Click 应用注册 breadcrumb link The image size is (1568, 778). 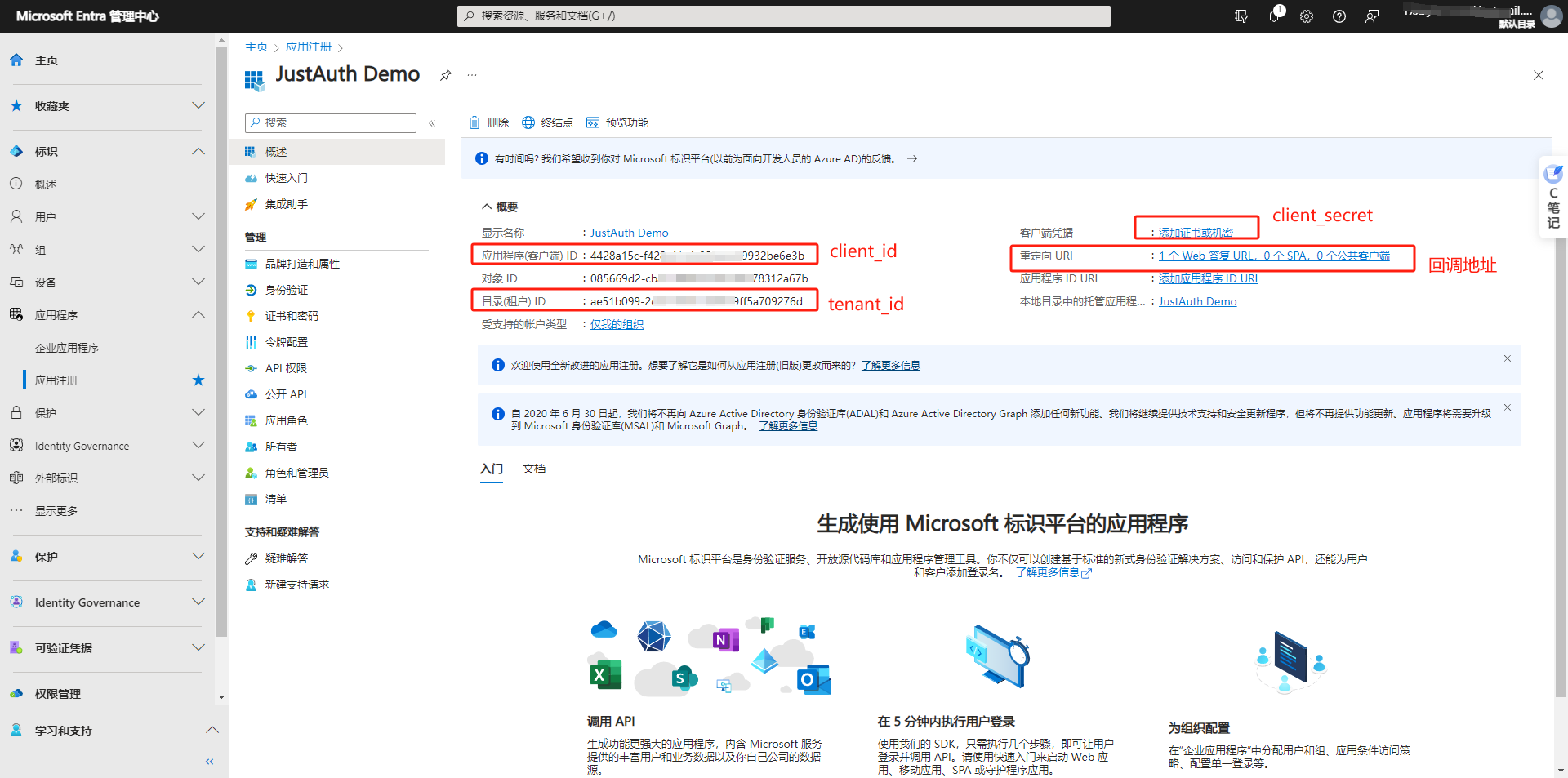point(309,47)
